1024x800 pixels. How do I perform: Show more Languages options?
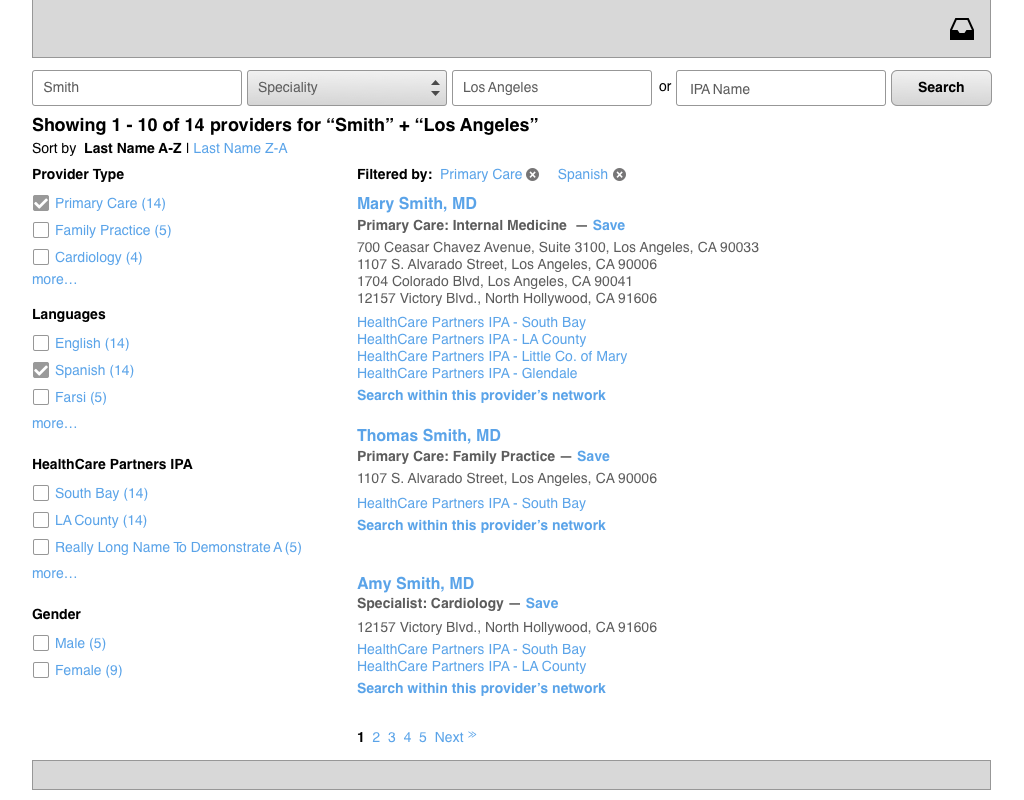54,424
